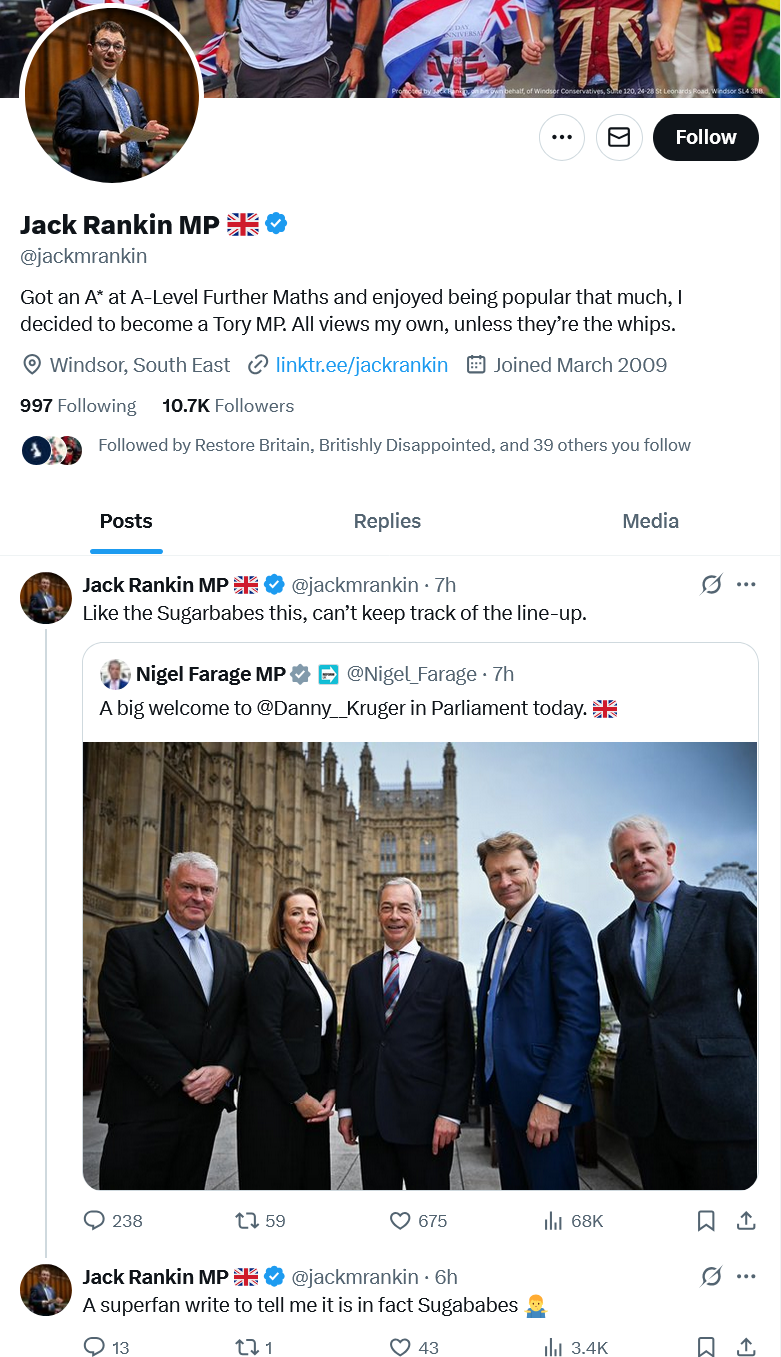Share the Sugarbabes quote post
The image size is (781, 1357).
coord(745,1220)
